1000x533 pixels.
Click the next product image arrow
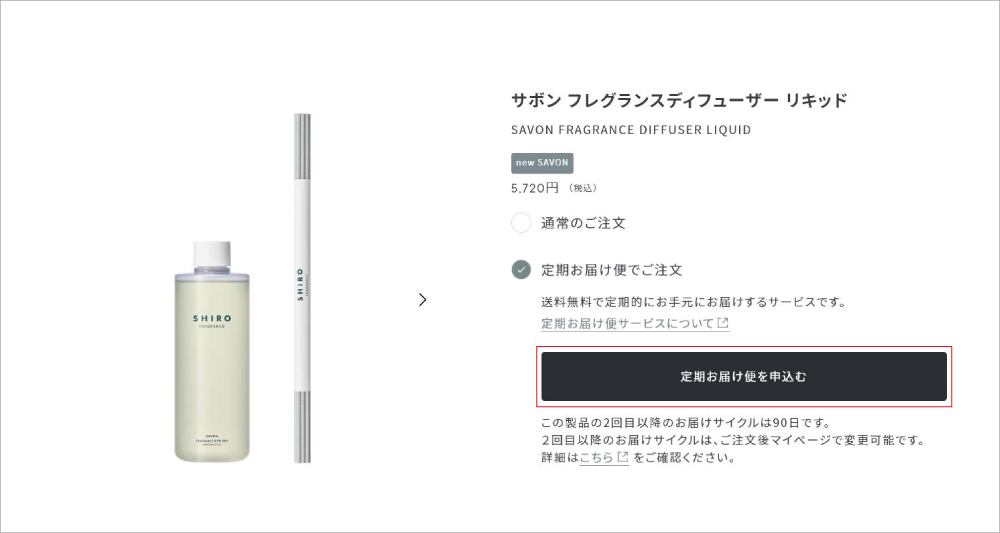click(422, 299)
